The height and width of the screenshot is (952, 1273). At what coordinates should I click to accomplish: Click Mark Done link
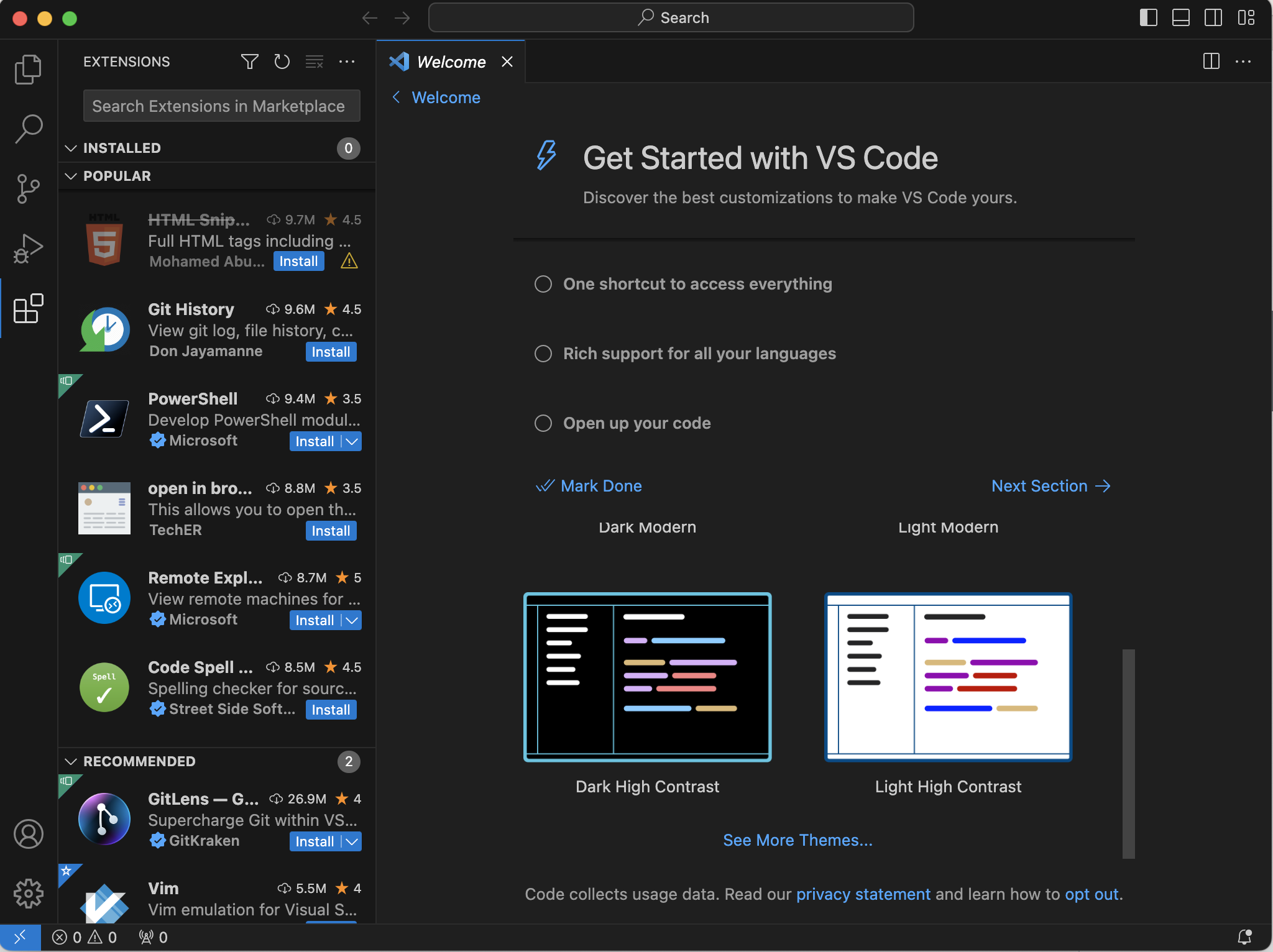(x=589, y=486)
